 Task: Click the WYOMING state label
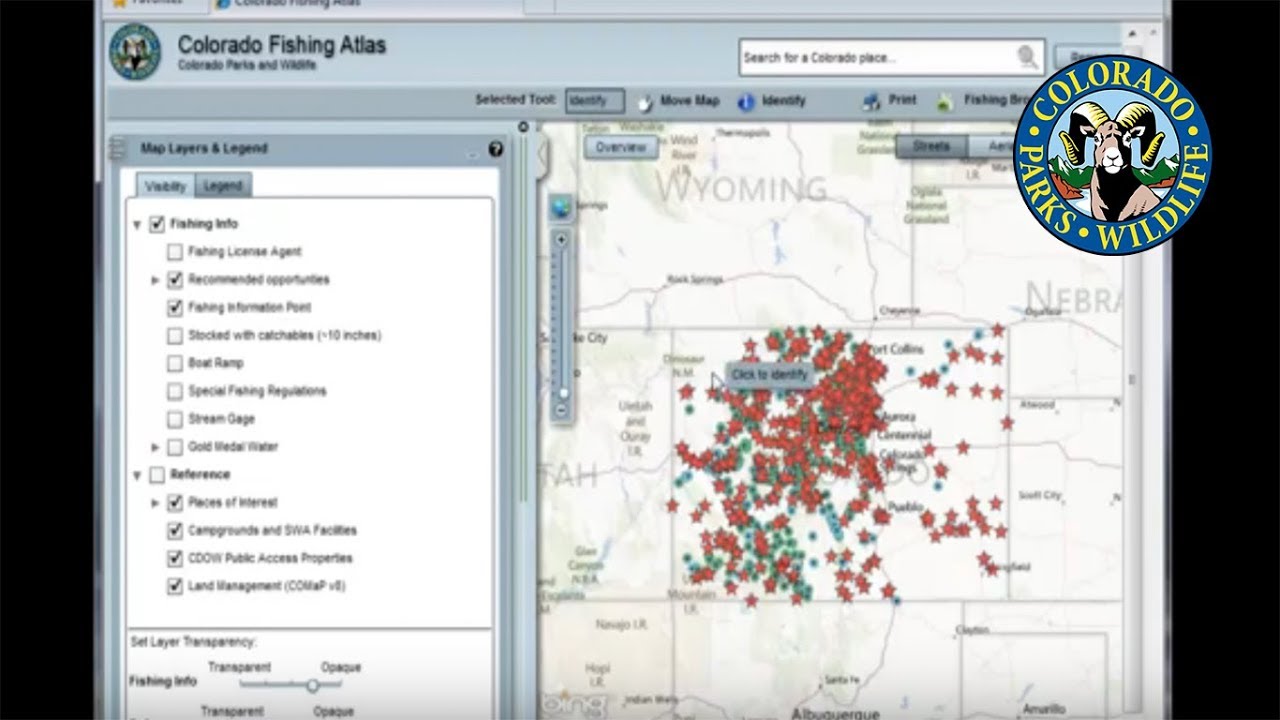coord(741,188)
